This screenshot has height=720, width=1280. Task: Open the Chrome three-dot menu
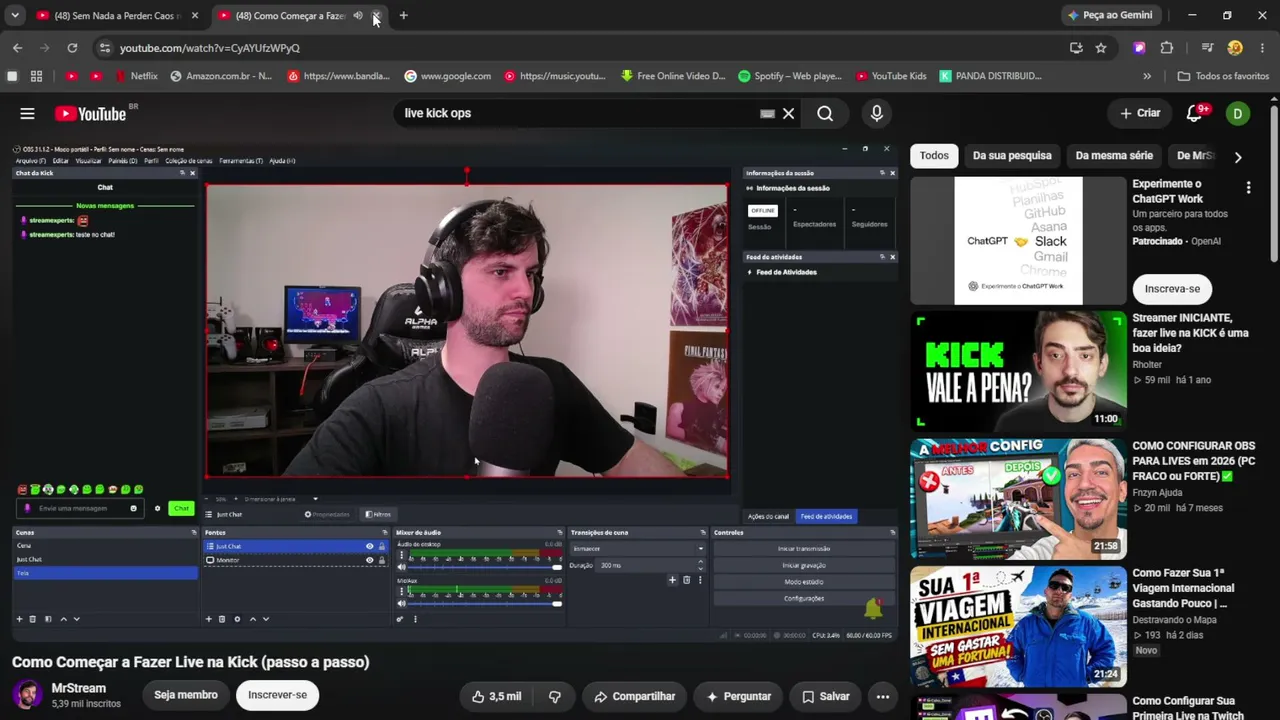point(1262,48)
